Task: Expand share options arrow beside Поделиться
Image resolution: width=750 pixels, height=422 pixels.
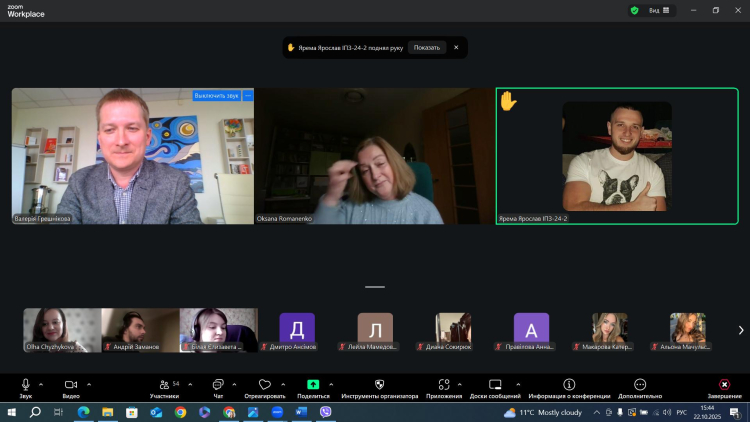Action: (330, 384)
